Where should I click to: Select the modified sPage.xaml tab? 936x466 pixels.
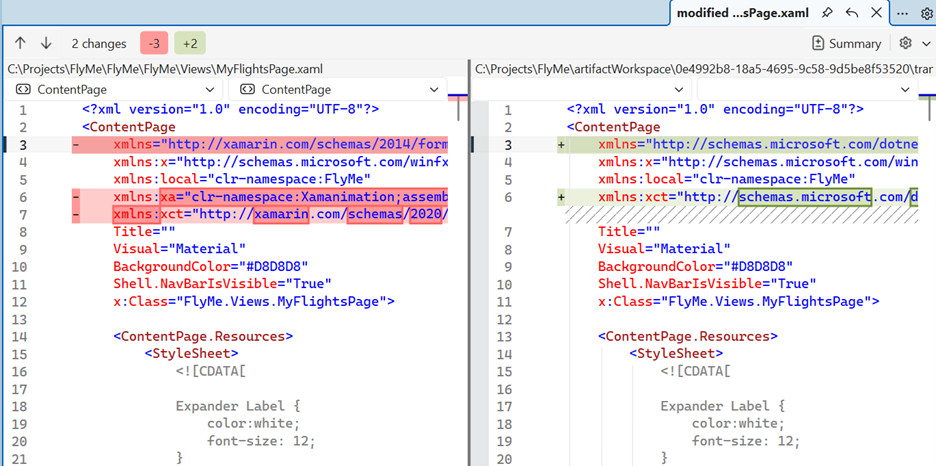pyautogui.click(x=741, y=13)
